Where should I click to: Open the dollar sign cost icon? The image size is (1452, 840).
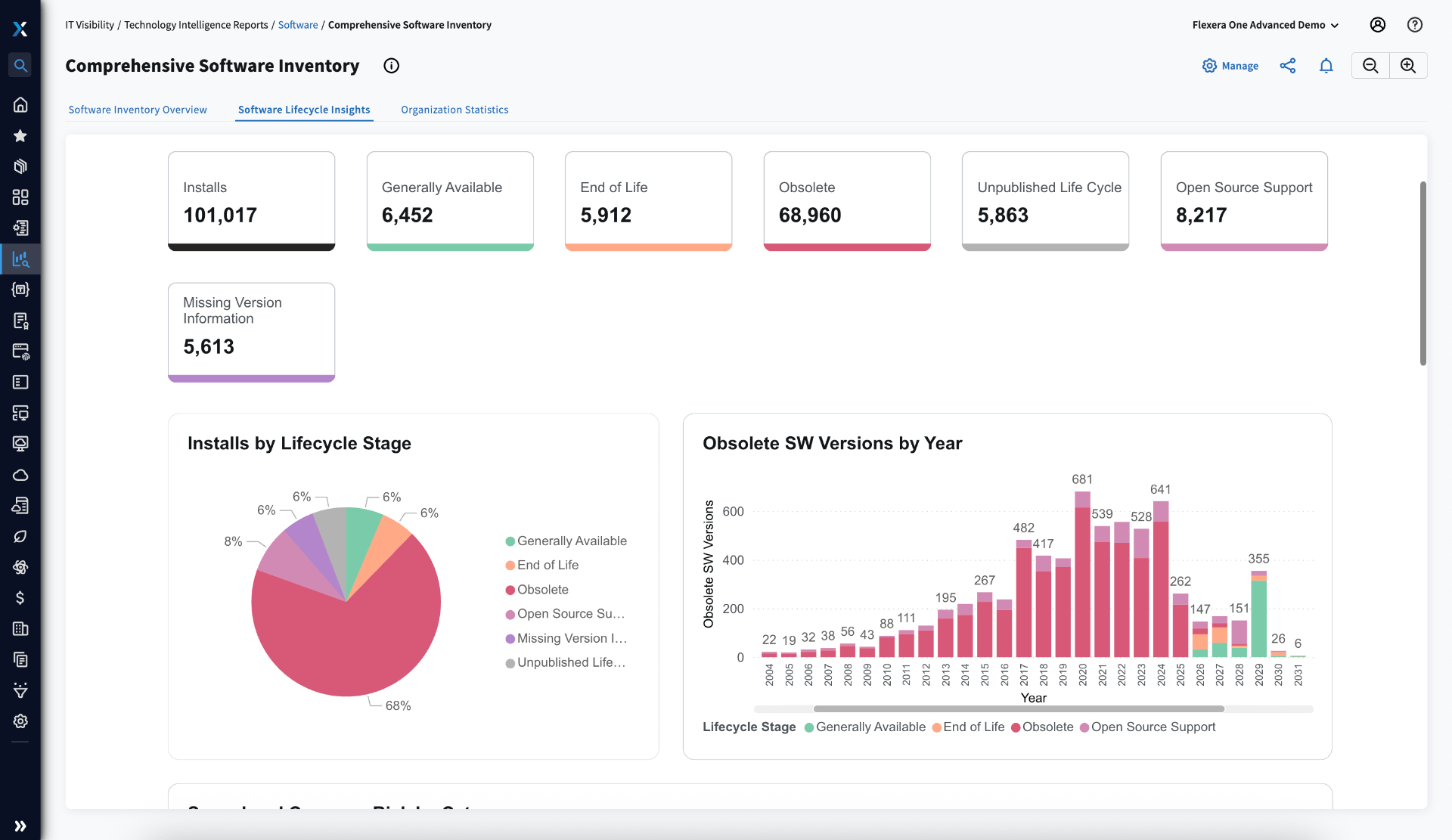point(20,598)
